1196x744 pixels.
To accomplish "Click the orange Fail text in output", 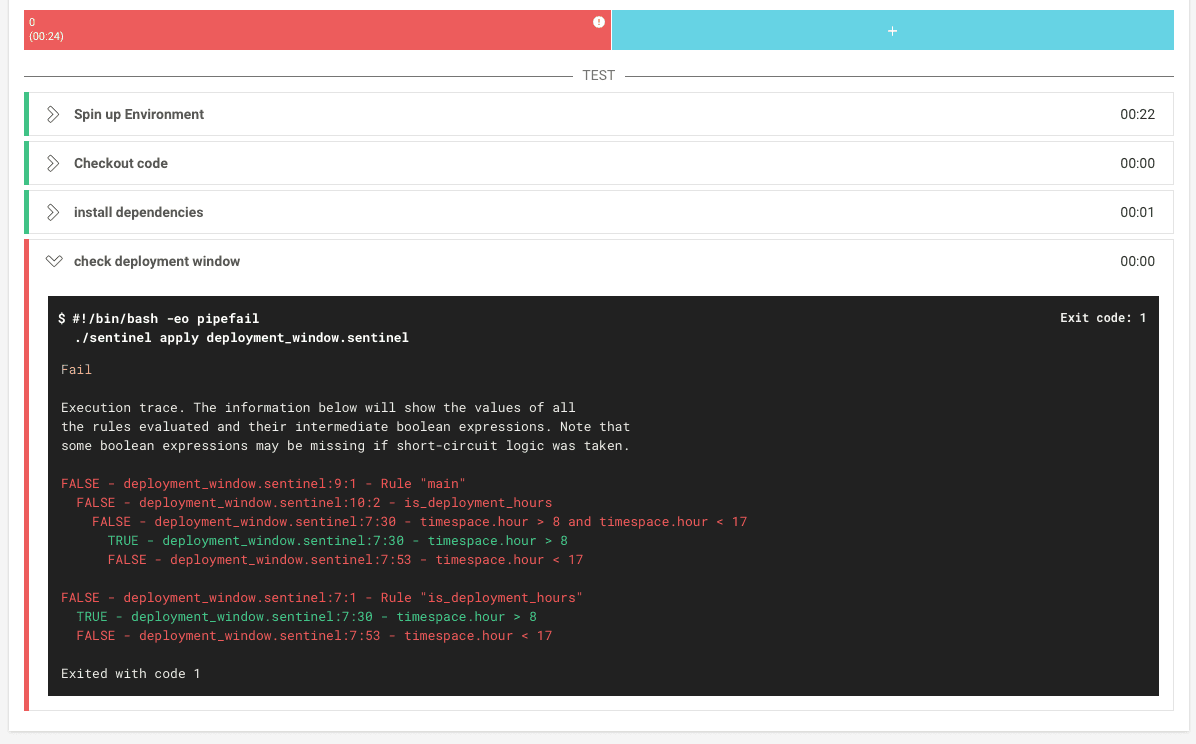I will (76, 369).
